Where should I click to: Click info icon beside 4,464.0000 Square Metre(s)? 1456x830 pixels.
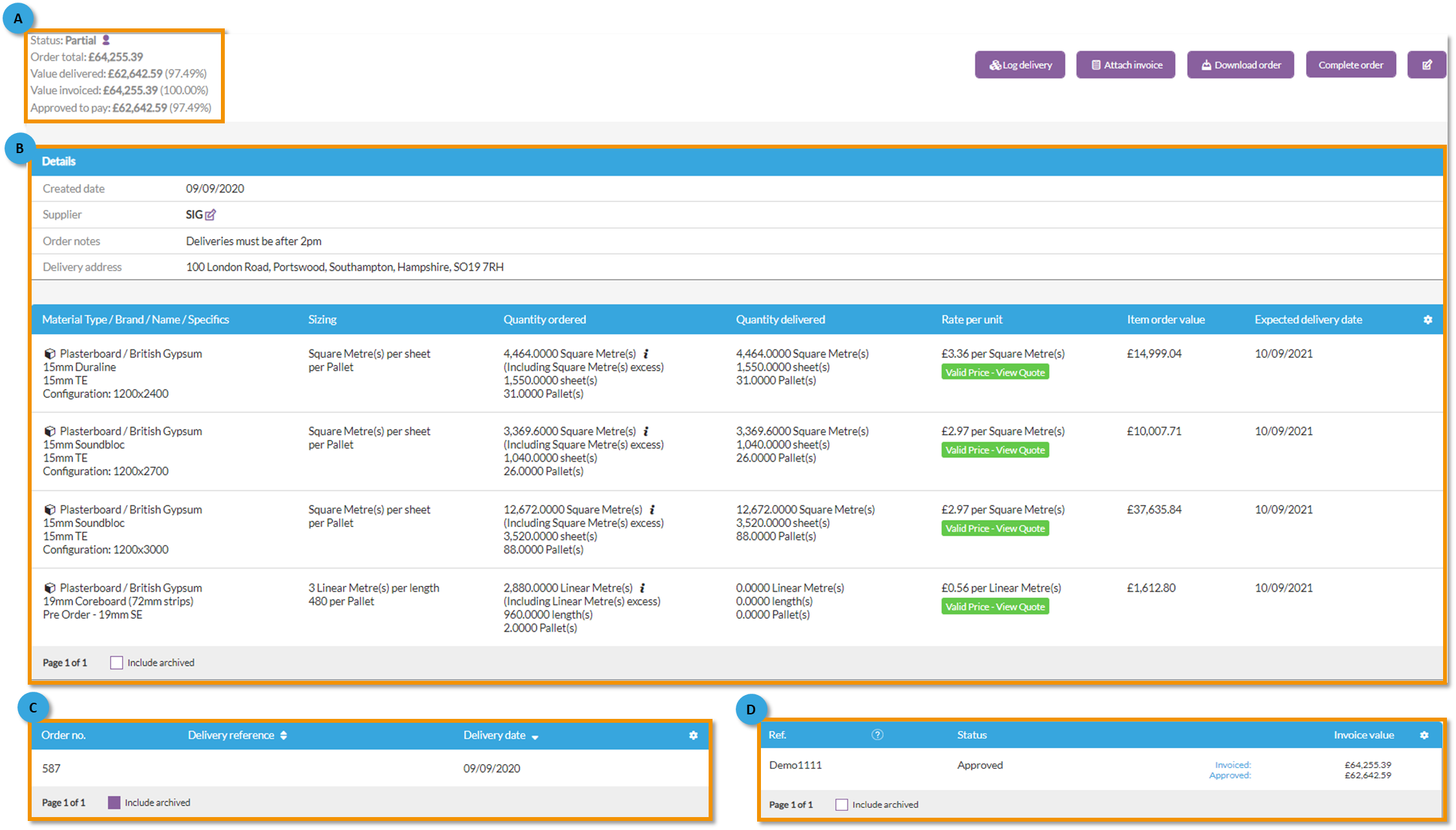(x=646, y=353)
